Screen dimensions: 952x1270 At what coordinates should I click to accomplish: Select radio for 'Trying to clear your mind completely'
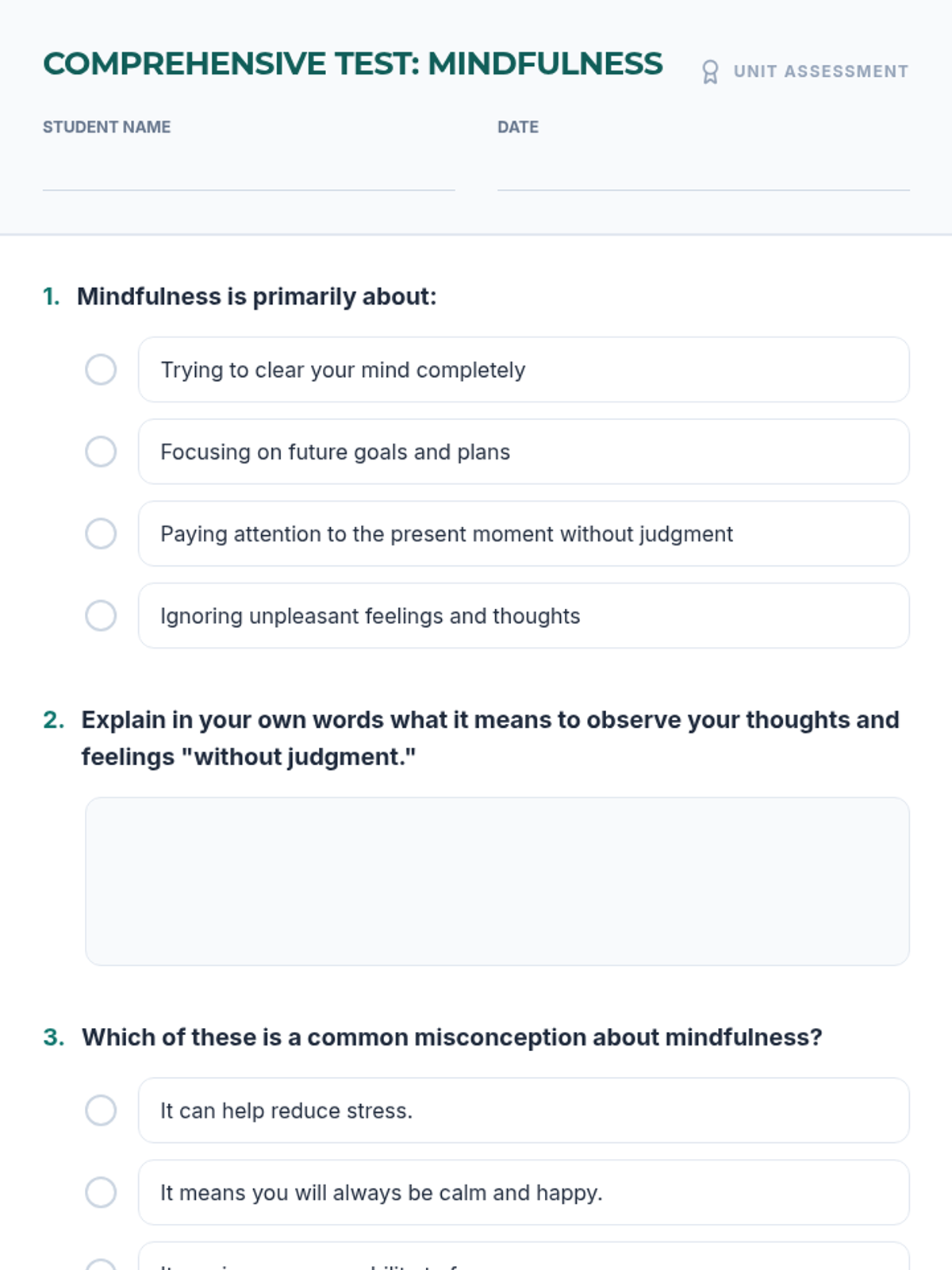tap(101, 370)
